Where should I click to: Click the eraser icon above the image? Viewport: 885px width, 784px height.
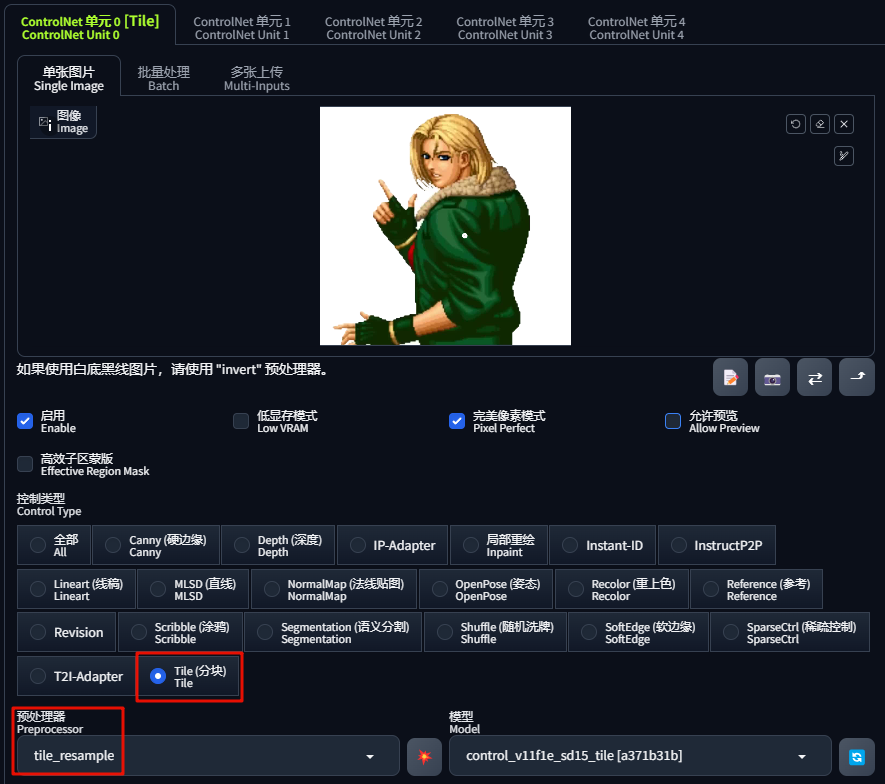820,124
